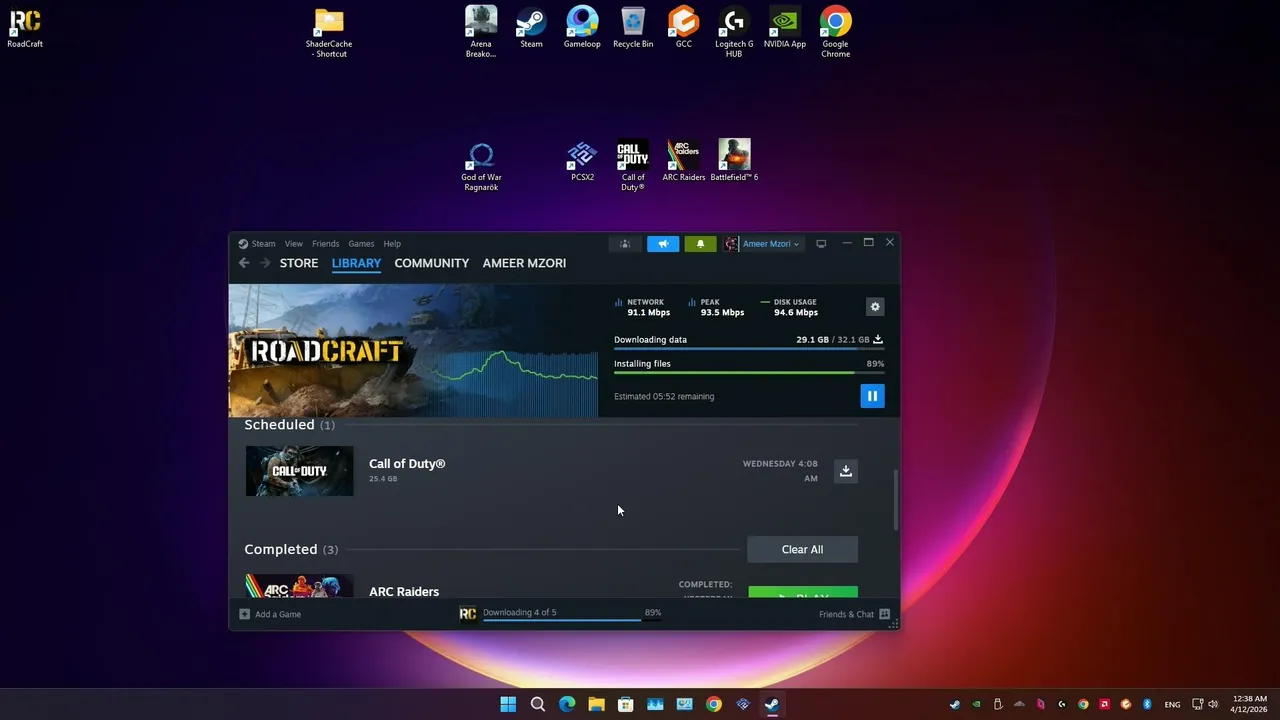Open File Explorer from taskbar
This screenshot has height=720, width=1280.
596,704
